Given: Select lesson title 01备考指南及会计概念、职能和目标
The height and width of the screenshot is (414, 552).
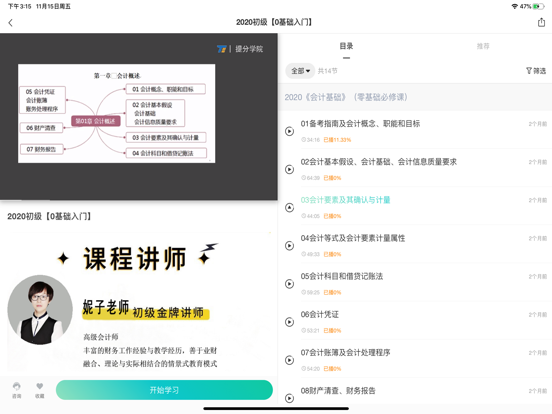Looking at the screenshot, I should coord(360,124).
